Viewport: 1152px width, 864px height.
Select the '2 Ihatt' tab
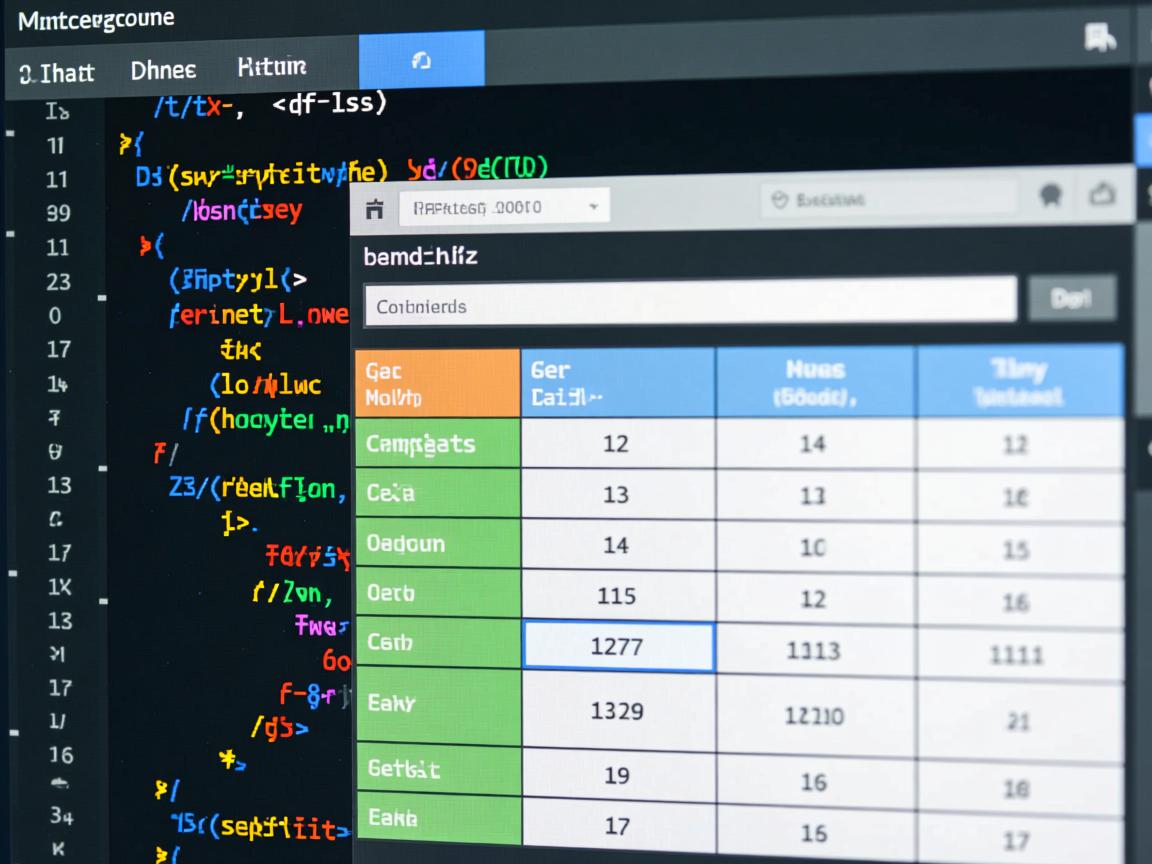[x=57, y=73]
